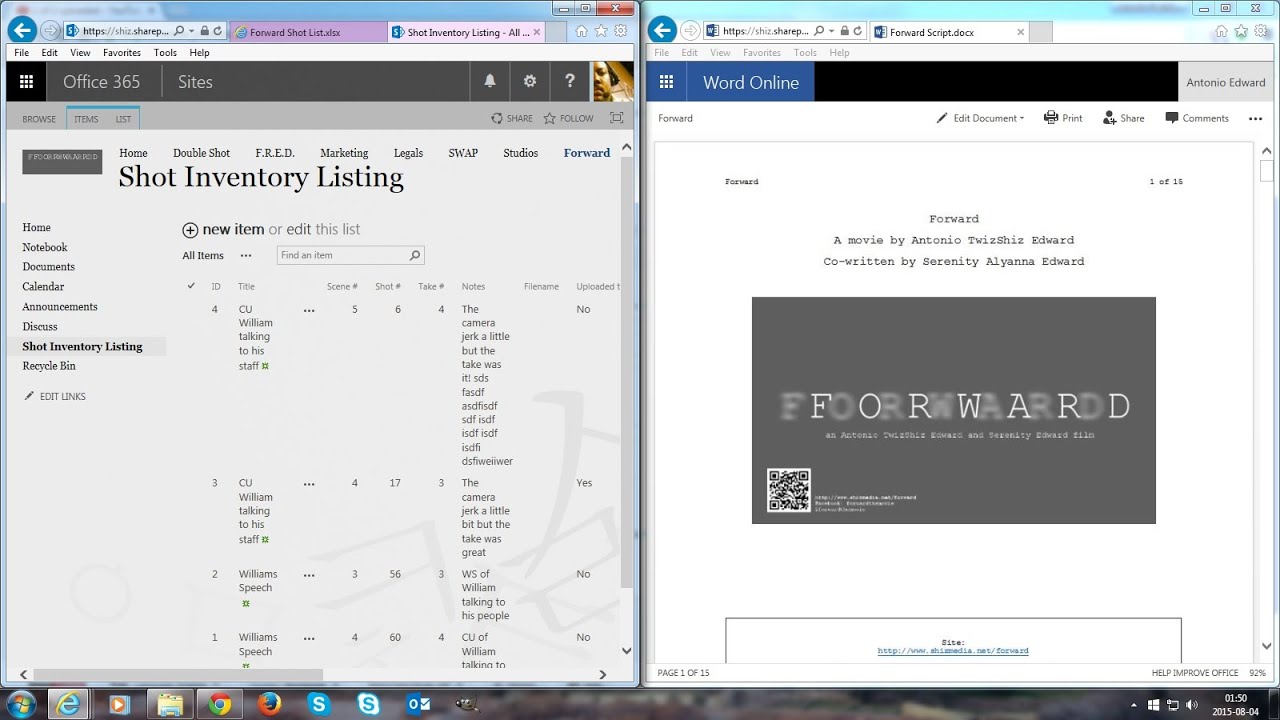
Task: Open Studios navigation link
Action: [520, 153]
